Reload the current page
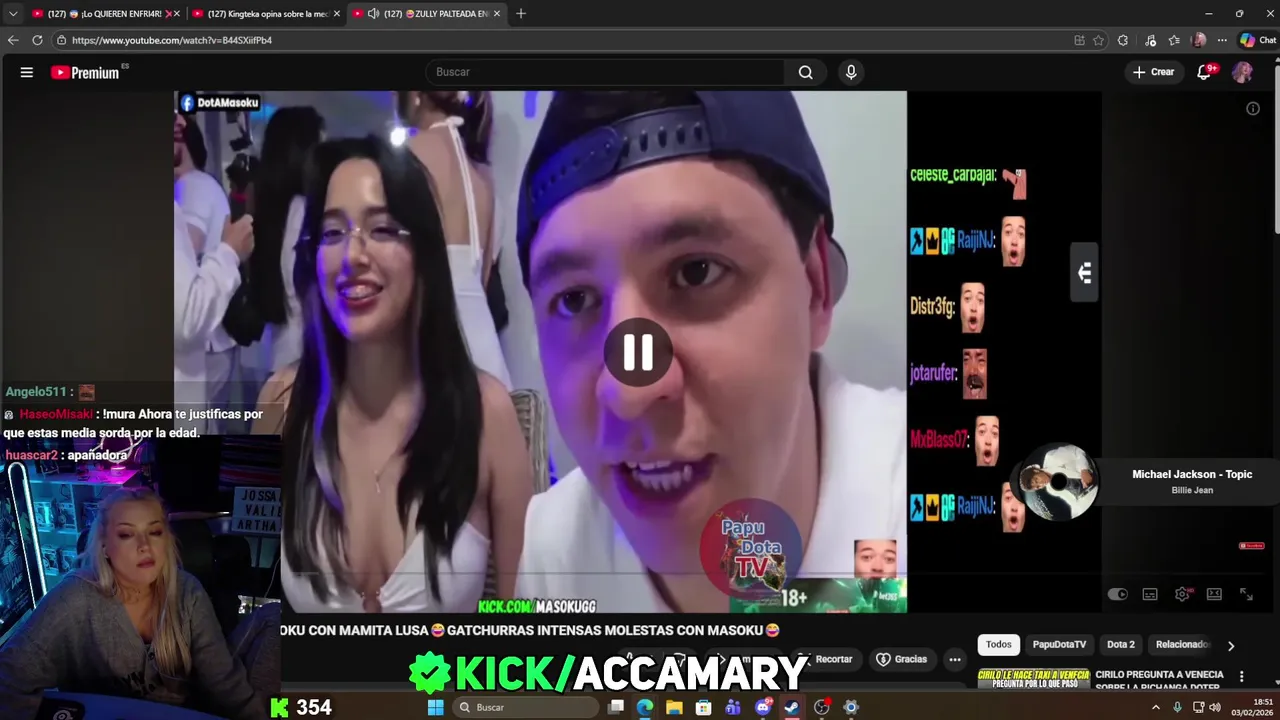 (37, 40)
